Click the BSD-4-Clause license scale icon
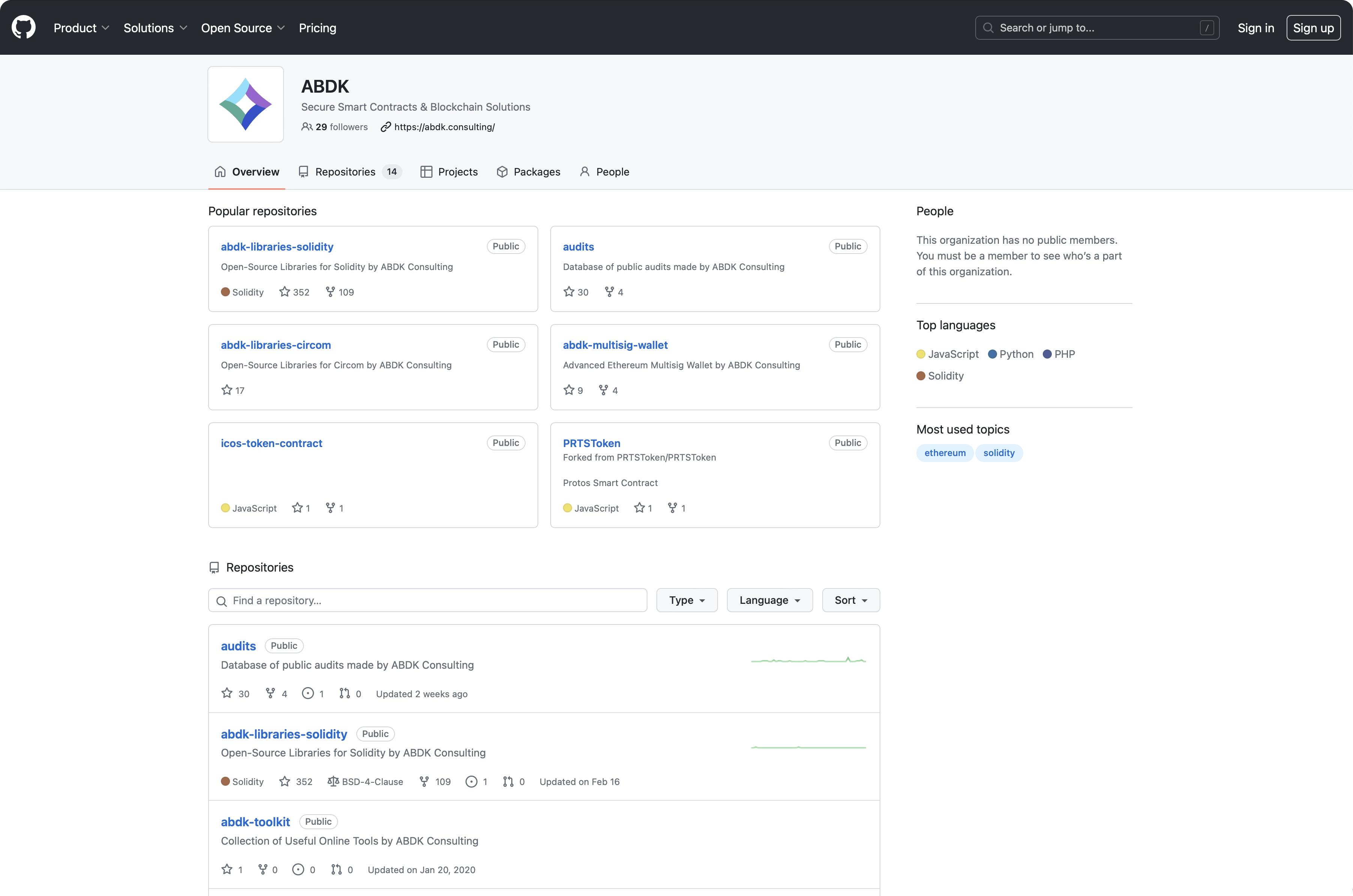The width and height of the screenshot is (1353, 896). click(333, 781)
